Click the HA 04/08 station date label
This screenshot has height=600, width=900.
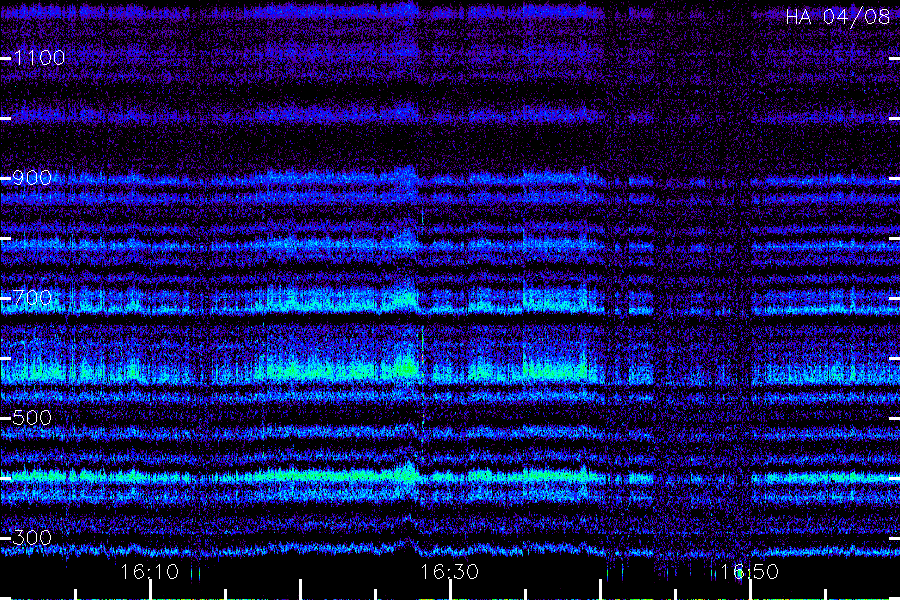tap(837, 17)
